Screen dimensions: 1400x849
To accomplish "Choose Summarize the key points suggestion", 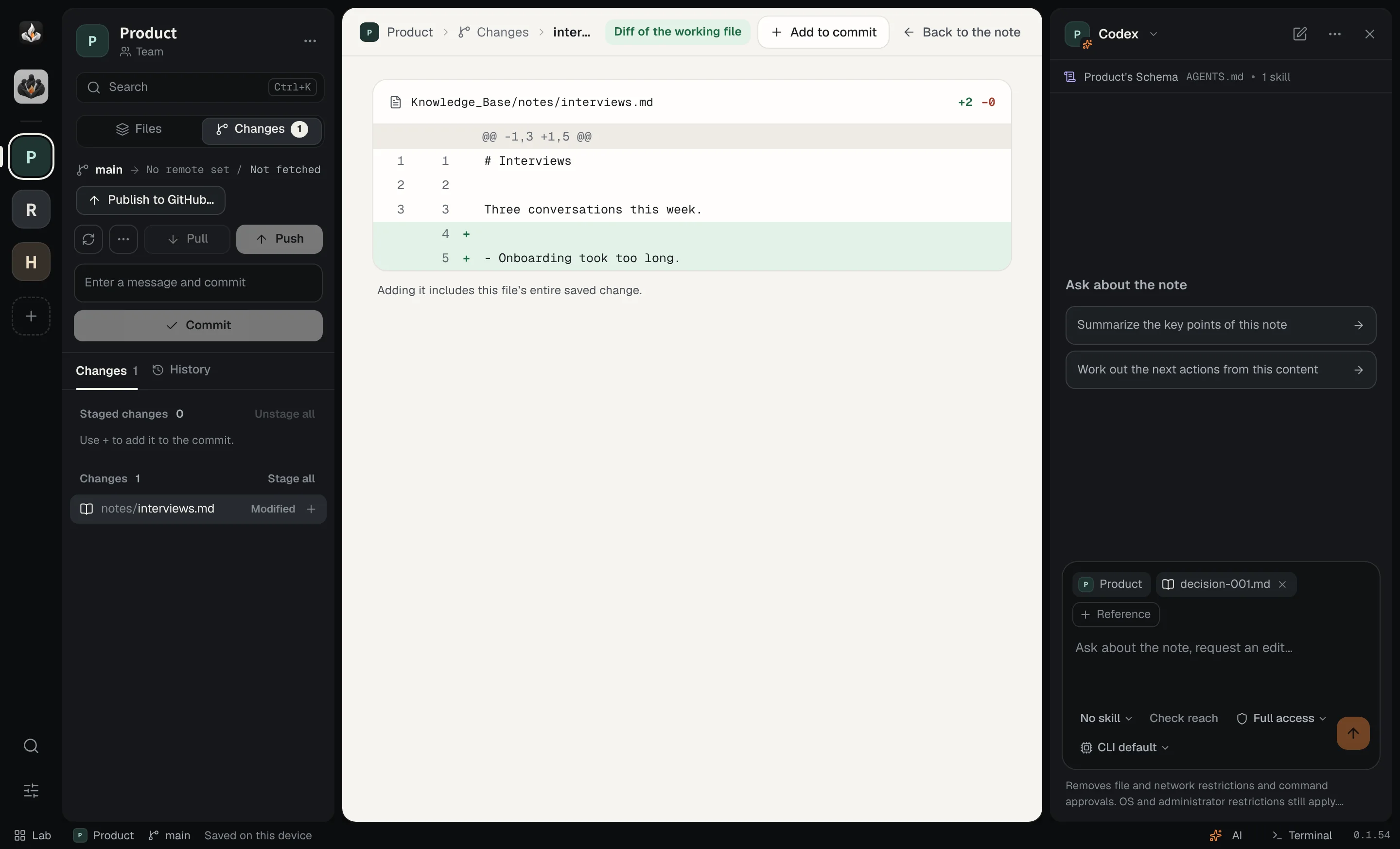I will (1221, 325).
